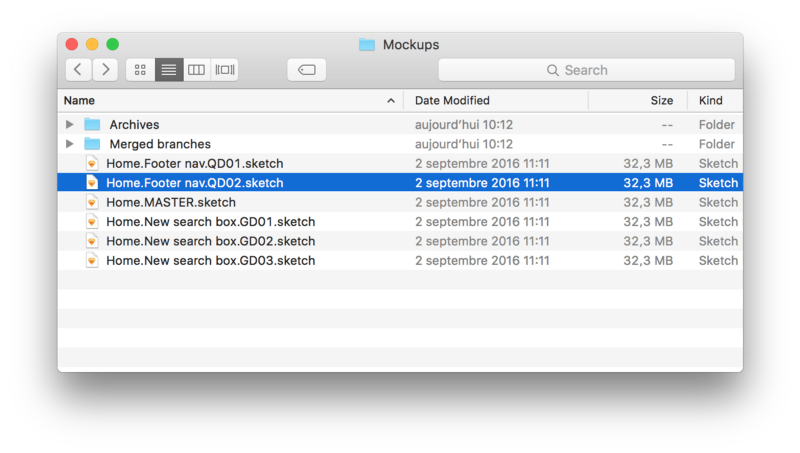Viewport: 800px width, 453px height.
Task: Click the size of Home.New search box.GD03.sketch
Action: [648, 260]
